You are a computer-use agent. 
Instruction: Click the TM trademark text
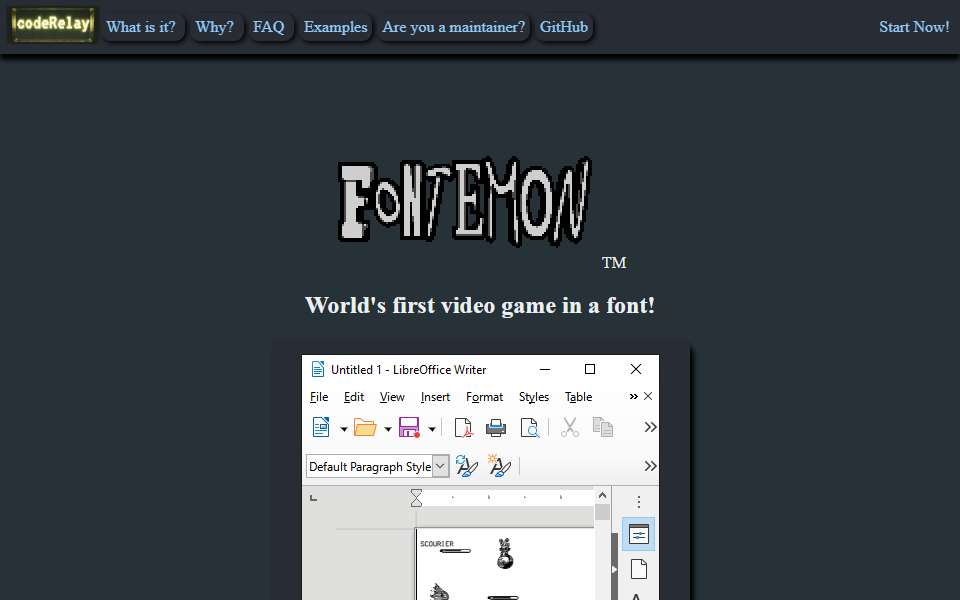coord(613,263)
